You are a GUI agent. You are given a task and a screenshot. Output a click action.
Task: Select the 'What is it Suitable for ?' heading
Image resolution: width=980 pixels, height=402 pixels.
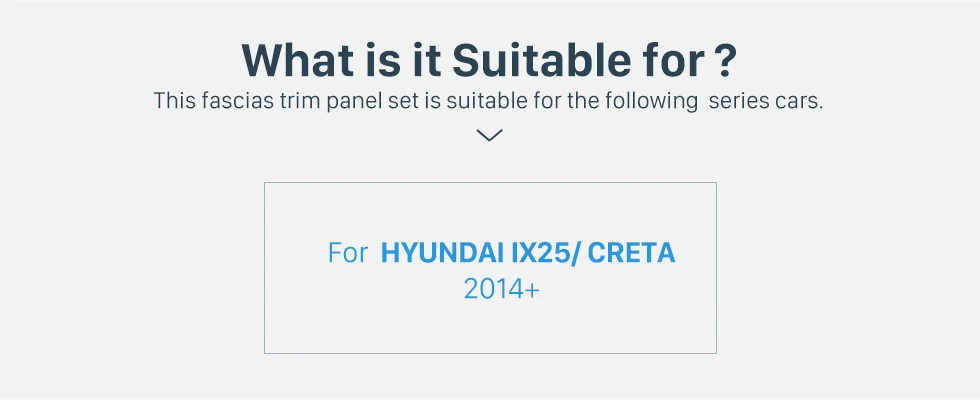pyautogui.click(x=489, y=60)
